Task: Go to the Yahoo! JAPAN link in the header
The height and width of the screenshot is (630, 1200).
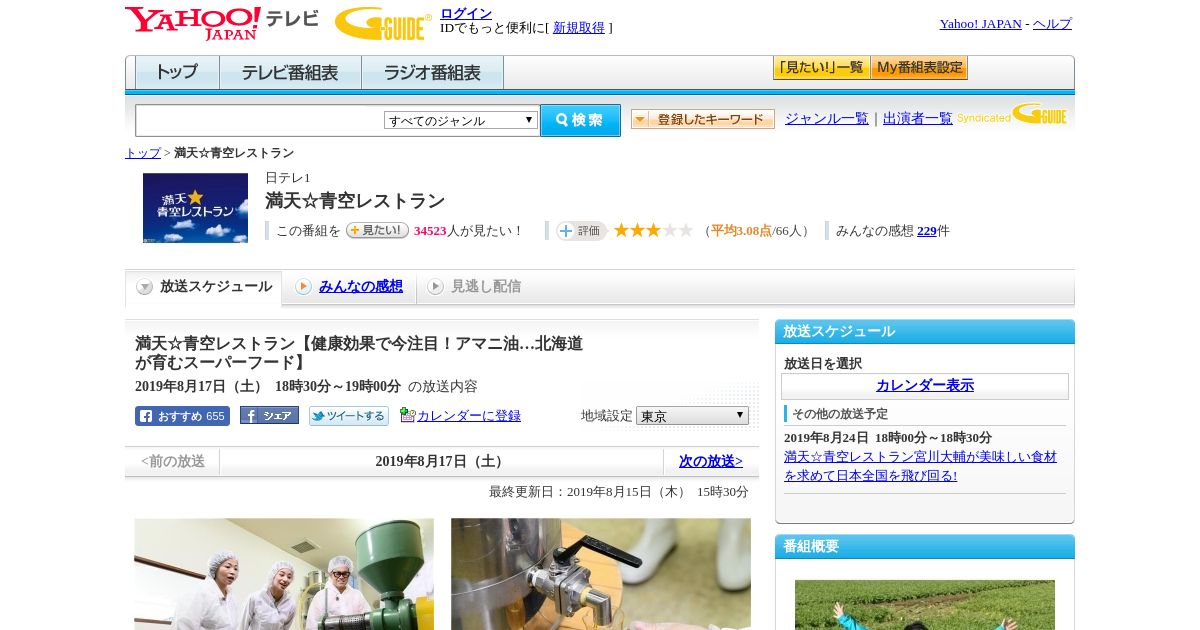Action: [x=980, y=24]
